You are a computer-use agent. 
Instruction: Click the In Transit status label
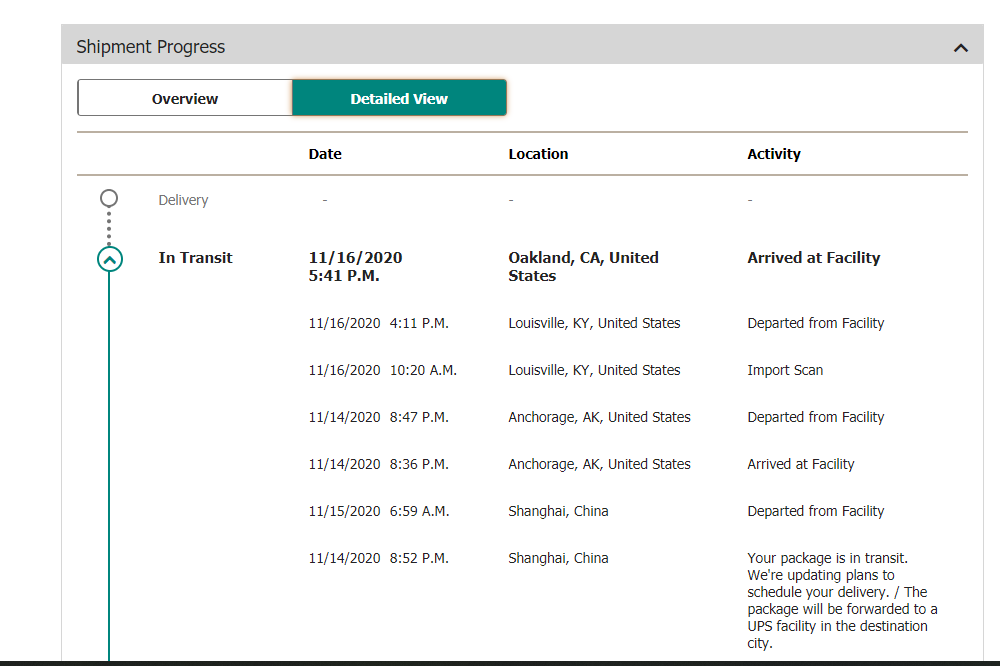pos(195,258)
